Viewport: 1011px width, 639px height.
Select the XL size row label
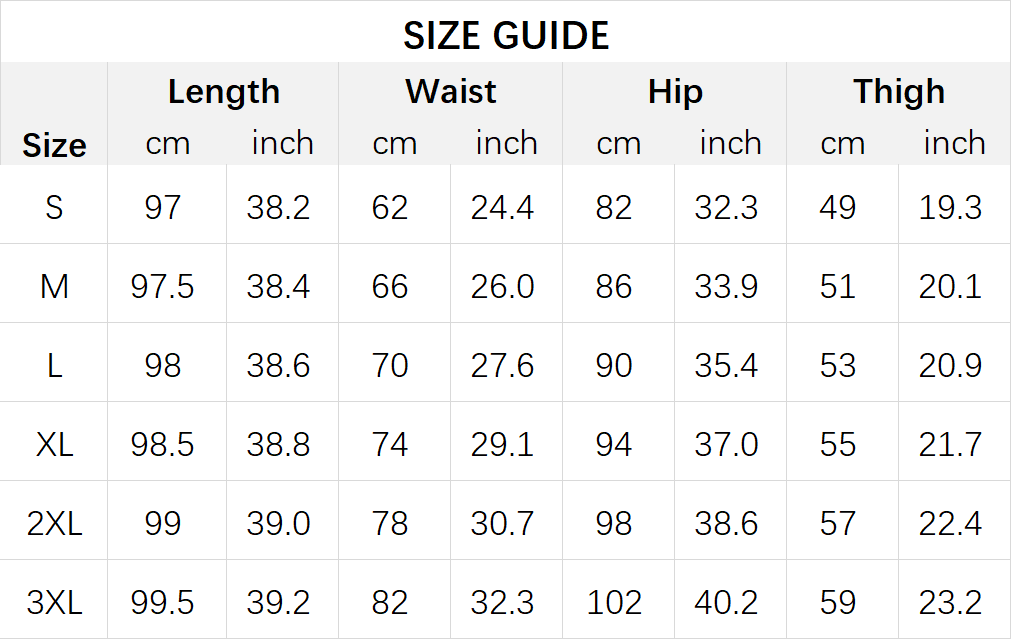tap(54, 444)
